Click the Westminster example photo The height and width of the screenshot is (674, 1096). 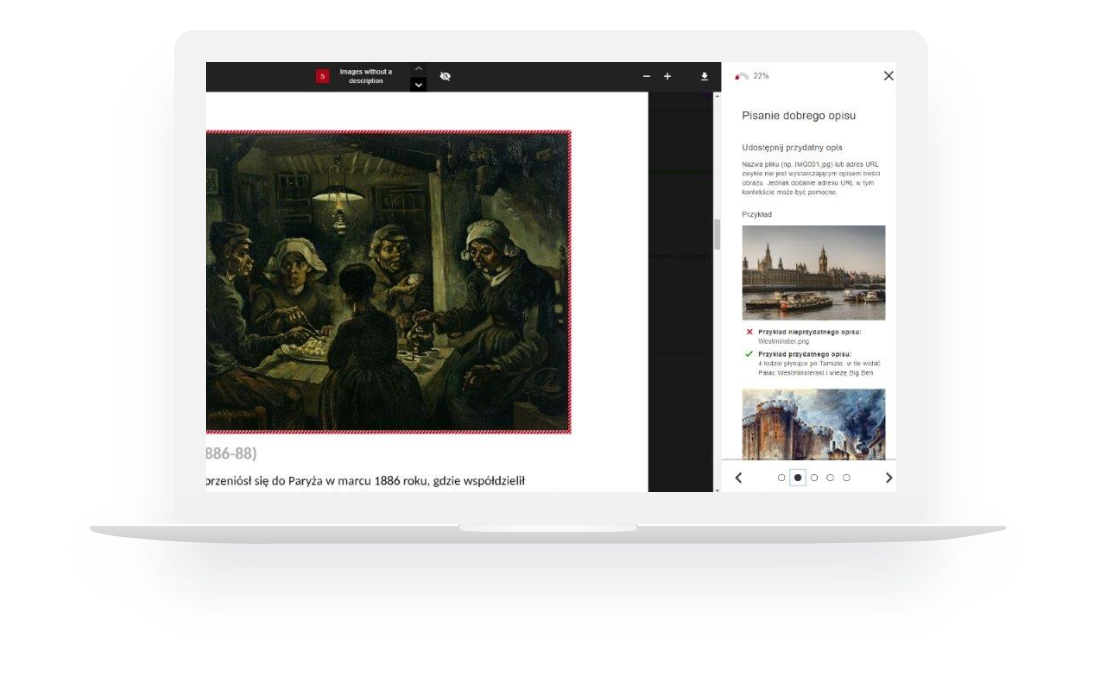point(813,272)
